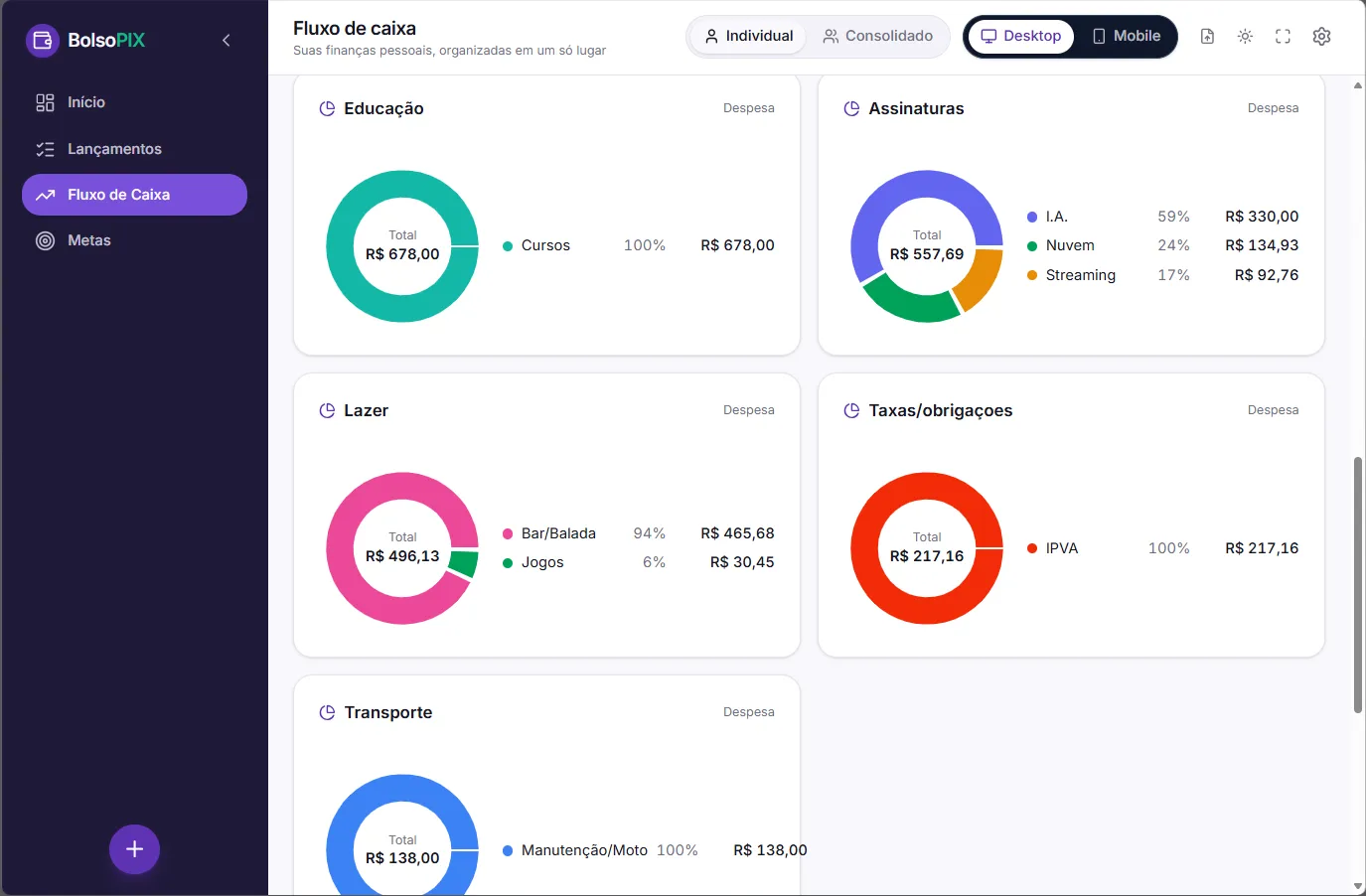1366x896 pixels.
Task: Click the Nuvem legend label
Action: (1070, 245)
